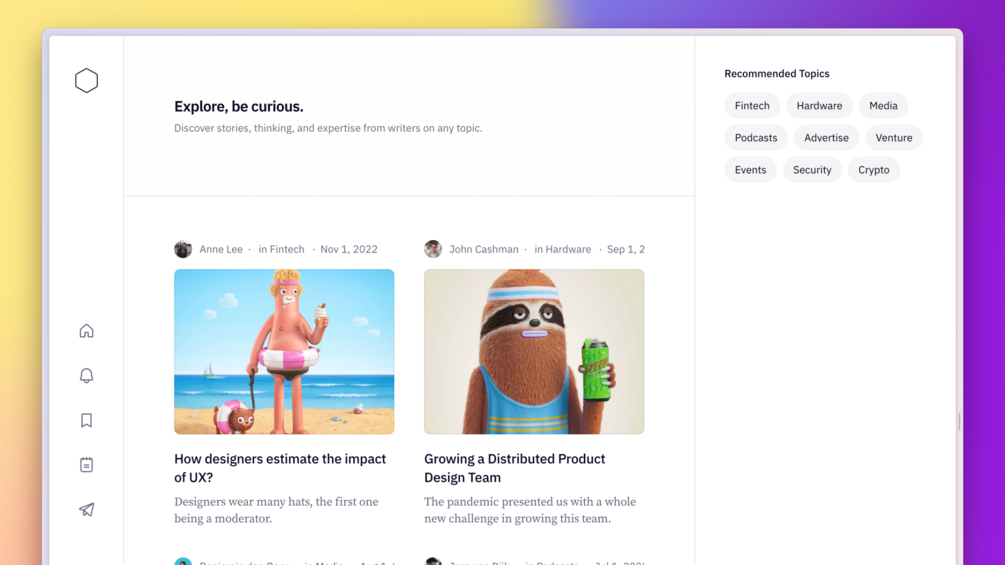Open the bookmarks icon in sidebar

click(x=87, y=420)
